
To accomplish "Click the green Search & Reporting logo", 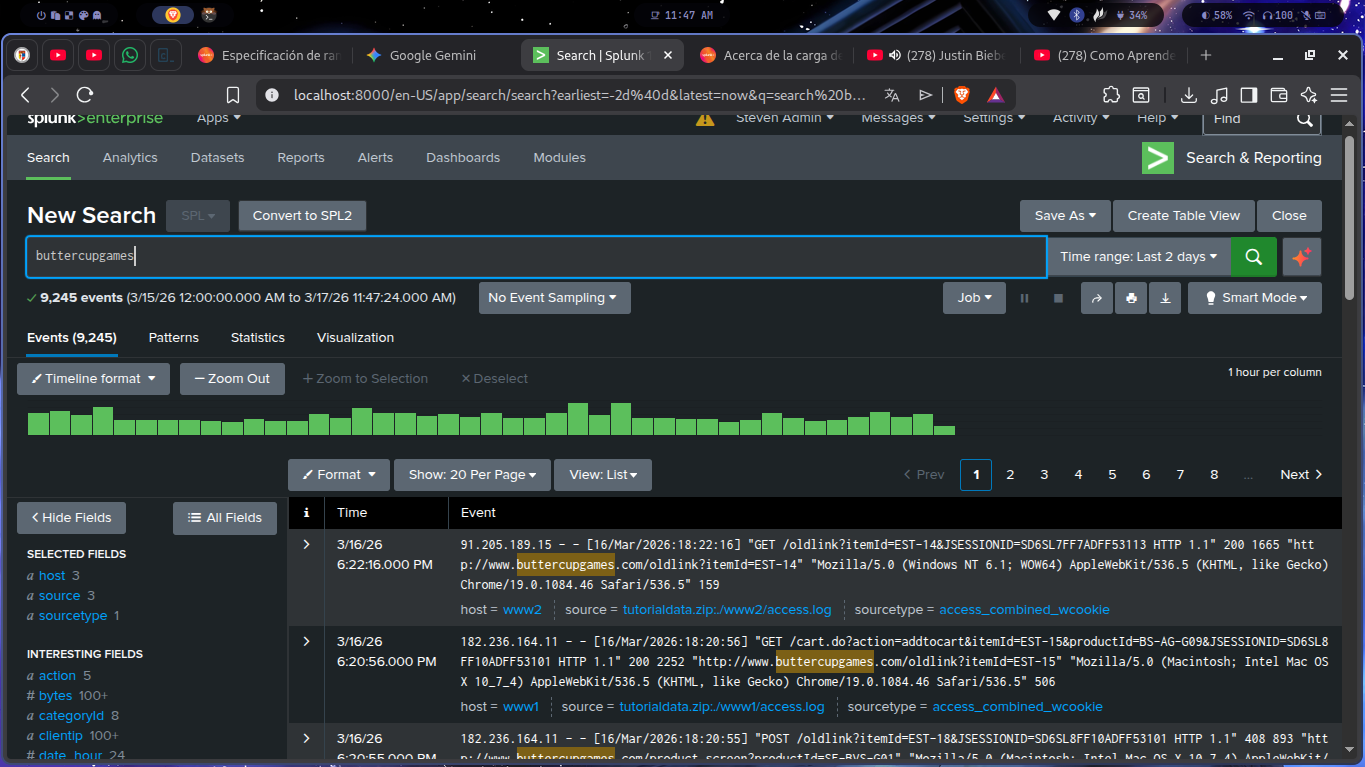I will click(1157, 158).
